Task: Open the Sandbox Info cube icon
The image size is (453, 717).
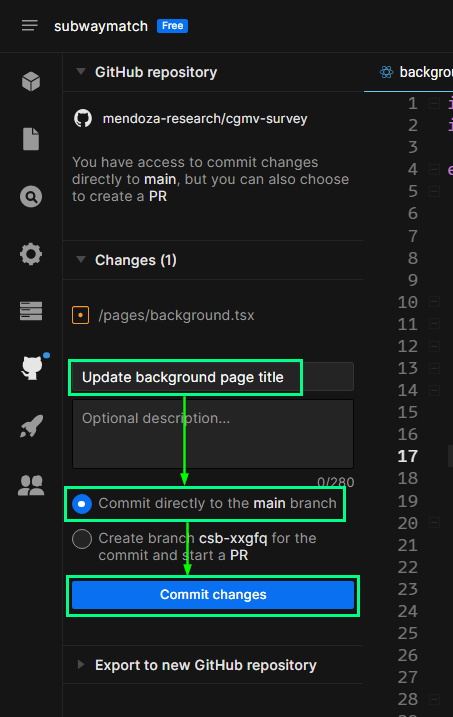Action: [x=31, y=81]
